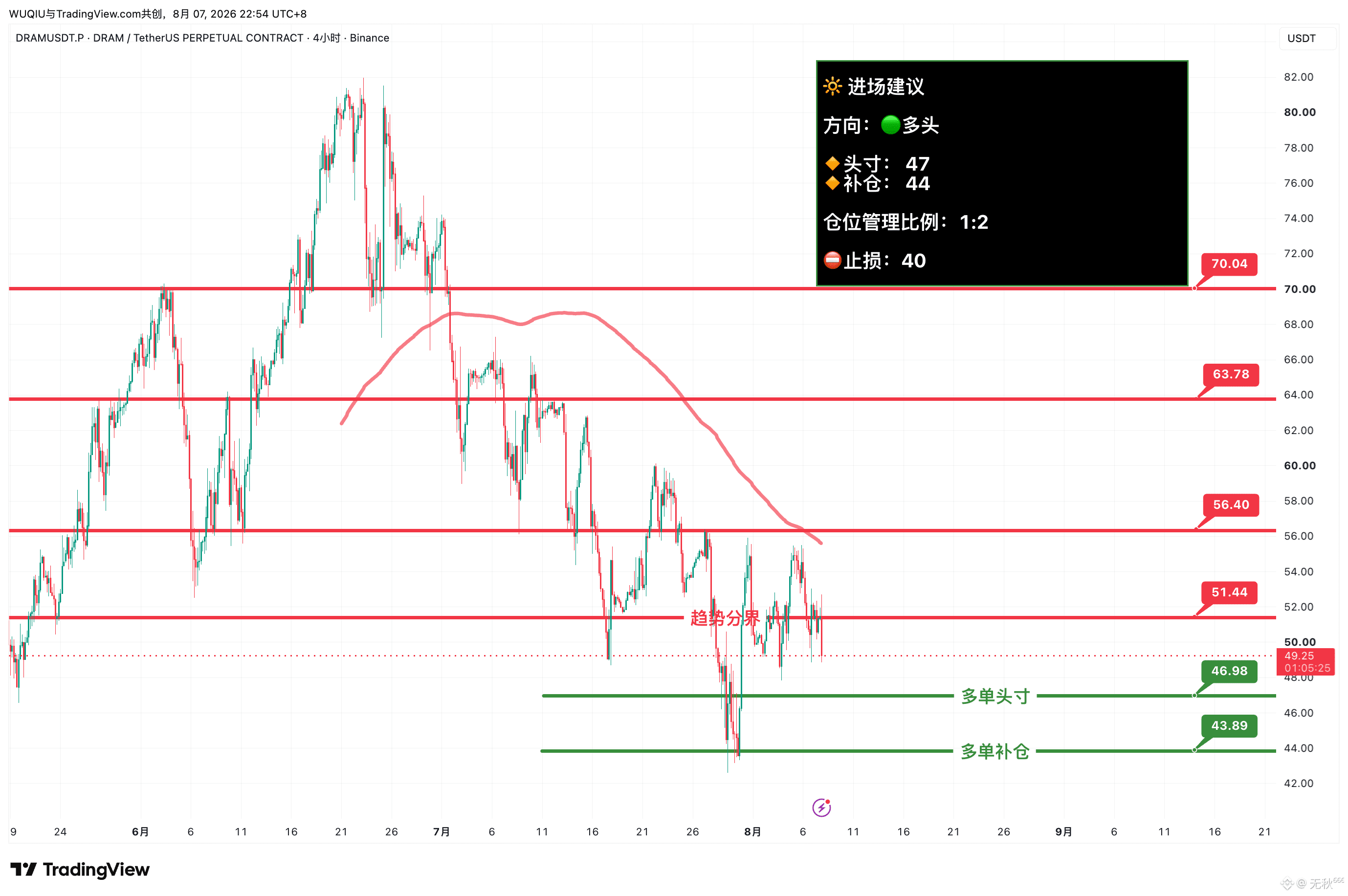Click the 46.00 price axis label

tap(1298, 713)
